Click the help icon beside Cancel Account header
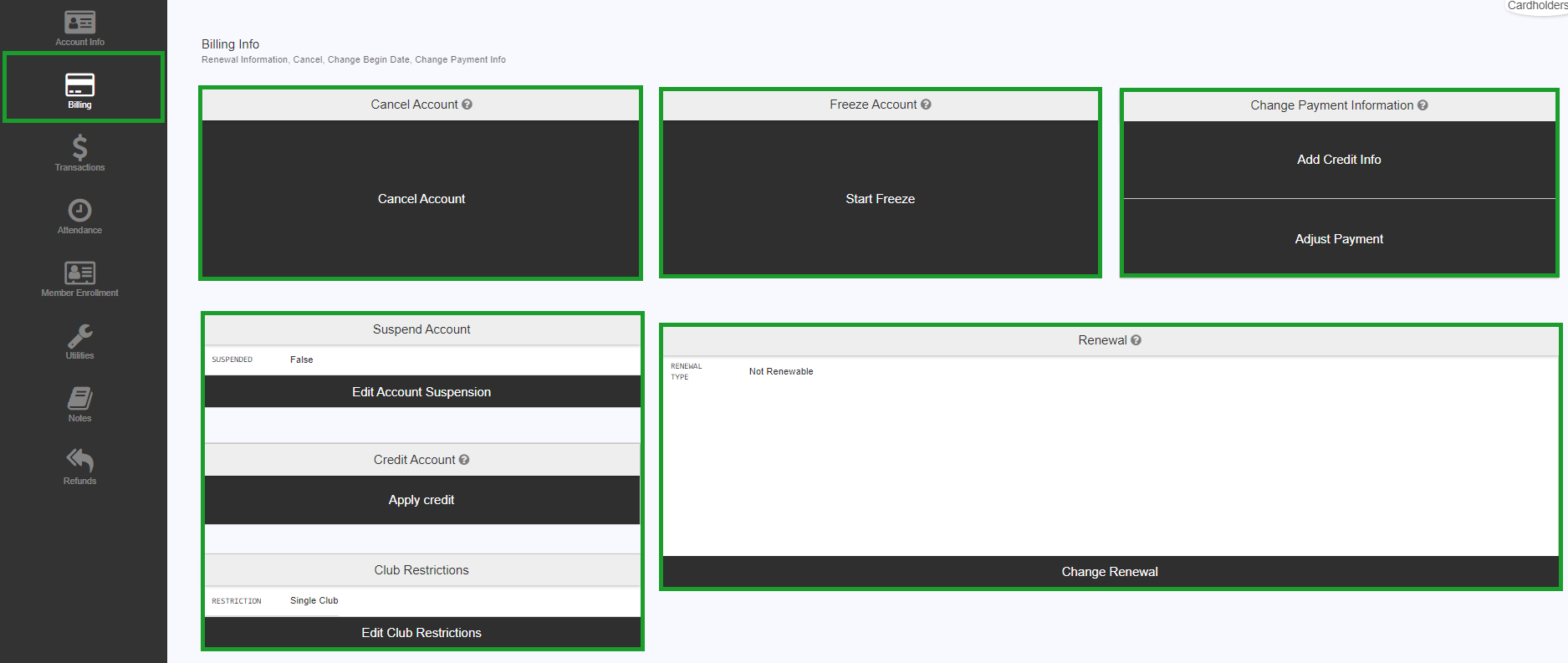This screenshot has height=663, width=1568. (x=467, y=105)
